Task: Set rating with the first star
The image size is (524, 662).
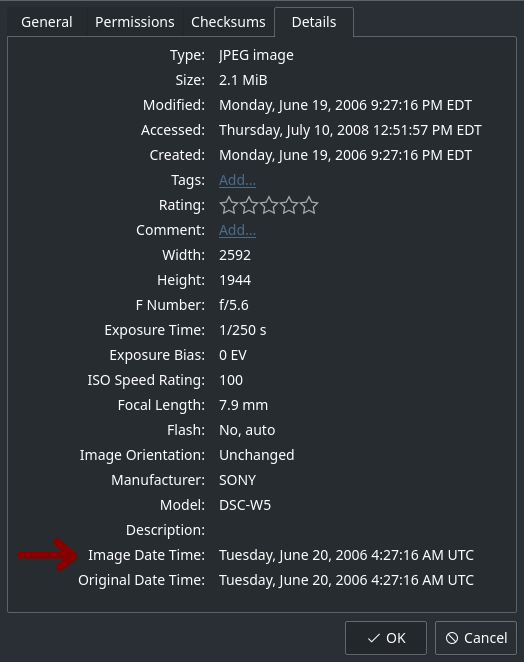Action: click(x=228, y=205)
